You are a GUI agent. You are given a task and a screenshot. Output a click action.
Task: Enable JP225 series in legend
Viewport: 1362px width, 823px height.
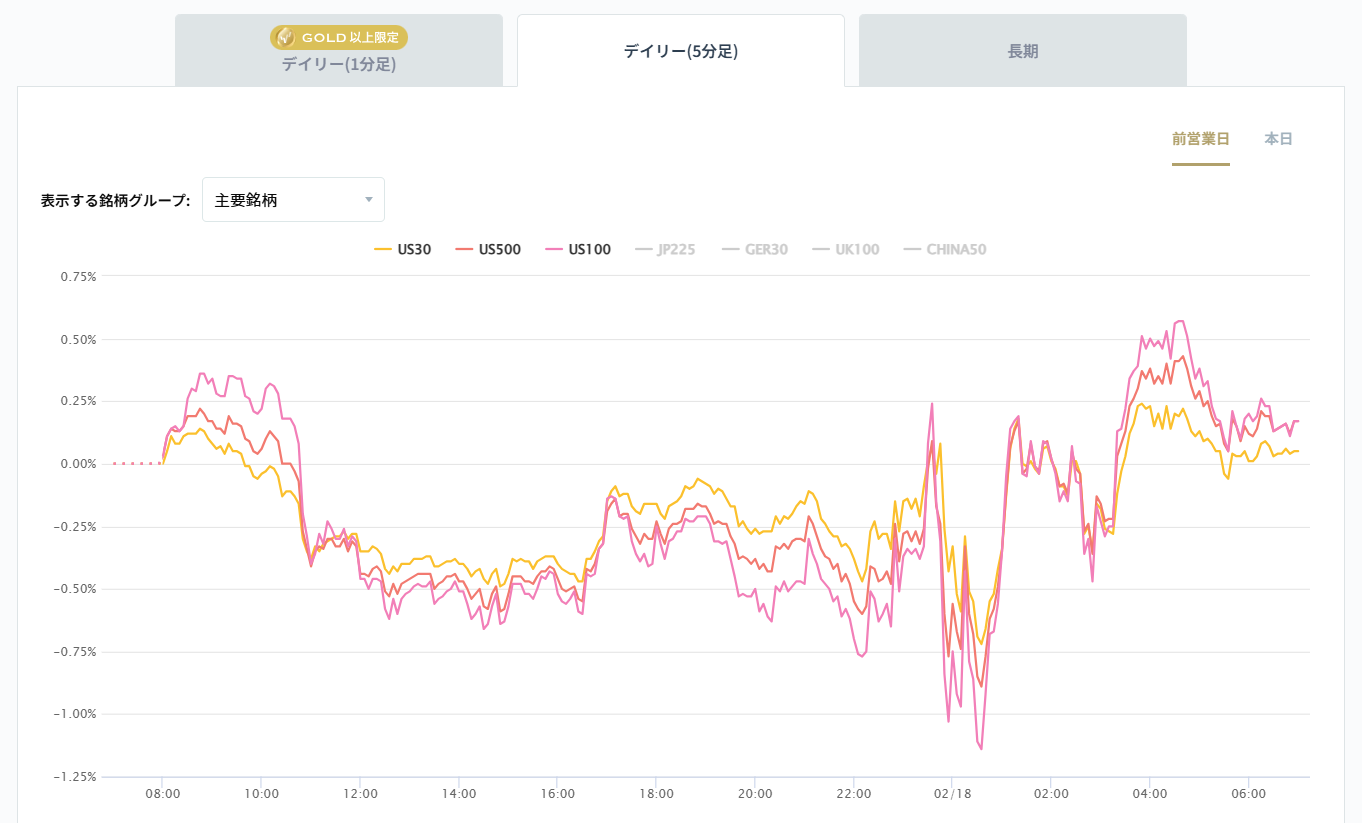click(x=665, y=250)
